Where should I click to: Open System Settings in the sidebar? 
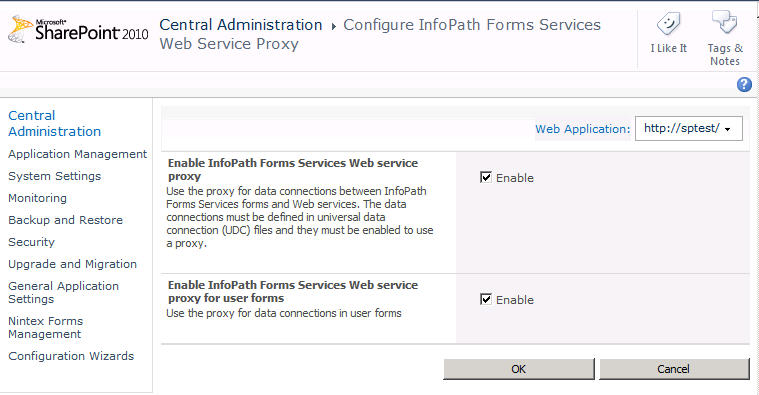55,176
